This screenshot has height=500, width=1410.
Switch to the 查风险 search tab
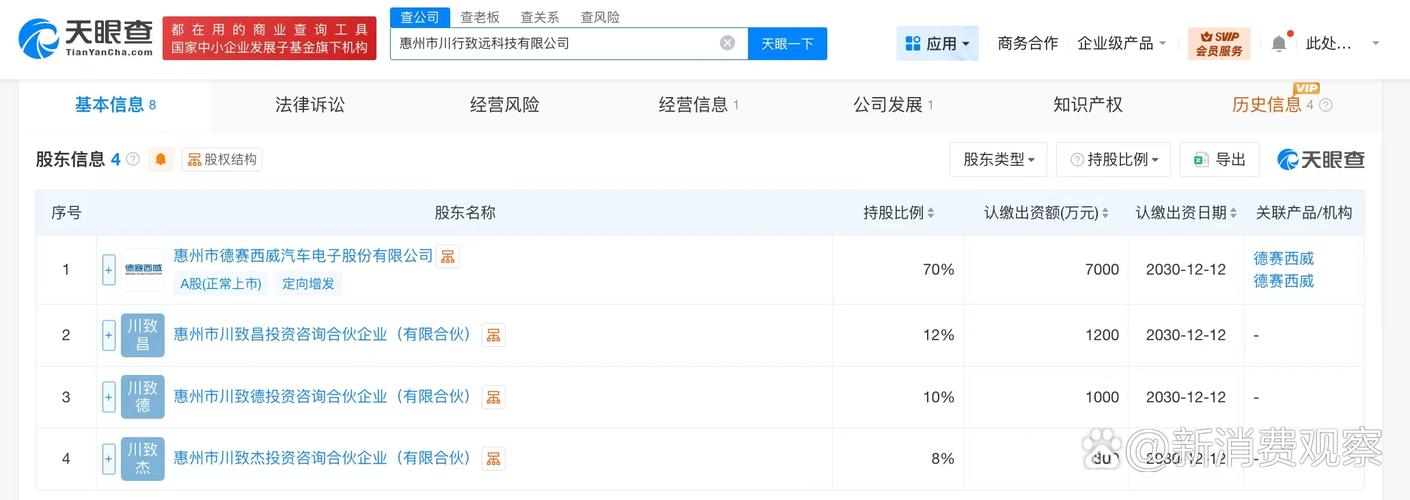pyautogui.click(x=600, y=17)
